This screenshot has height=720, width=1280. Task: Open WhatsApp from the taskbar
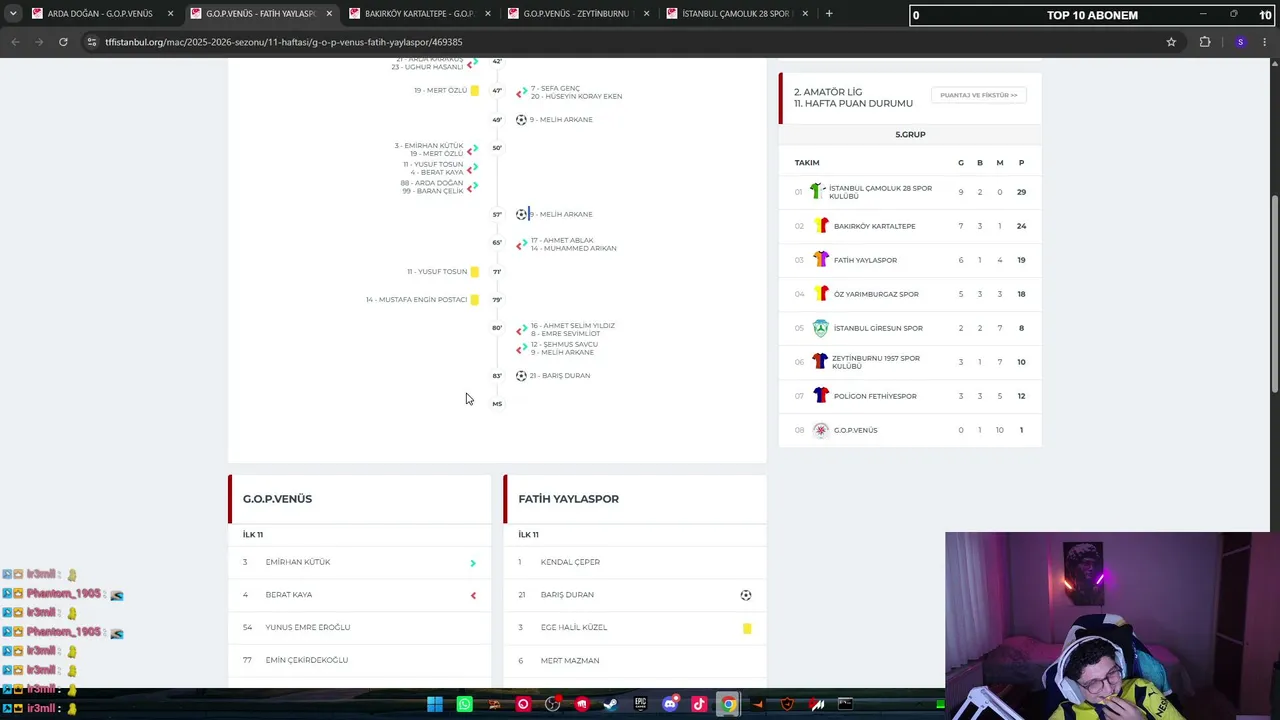[x=464, y=704]
